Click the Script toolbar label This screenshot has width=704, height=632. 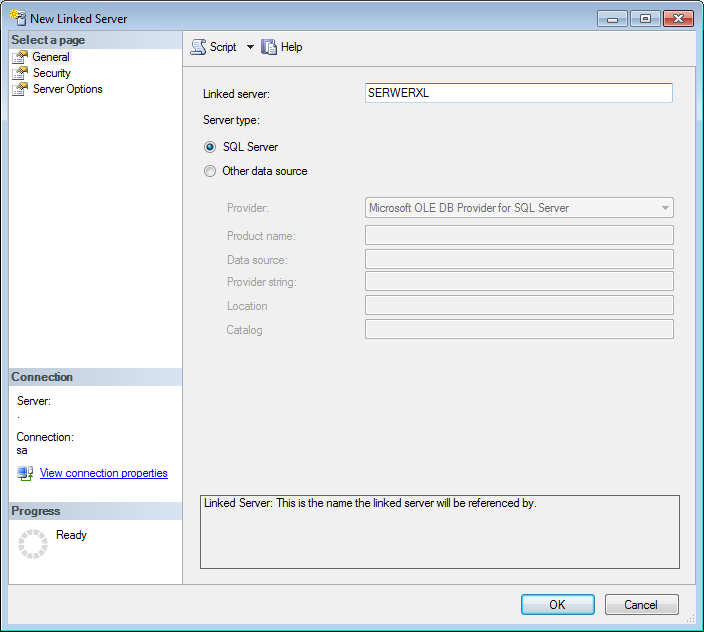tap(223, 47)
